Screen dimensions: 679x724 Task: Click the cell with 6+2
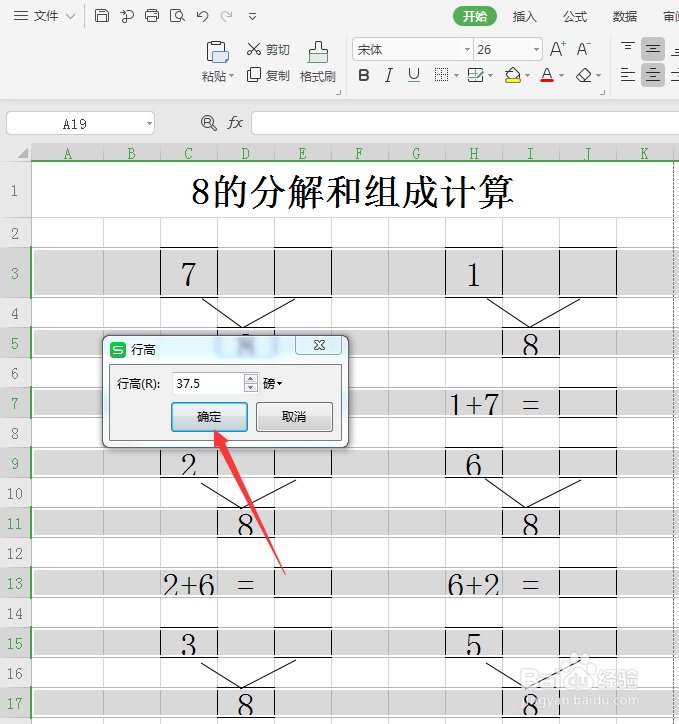coord(474,584)
